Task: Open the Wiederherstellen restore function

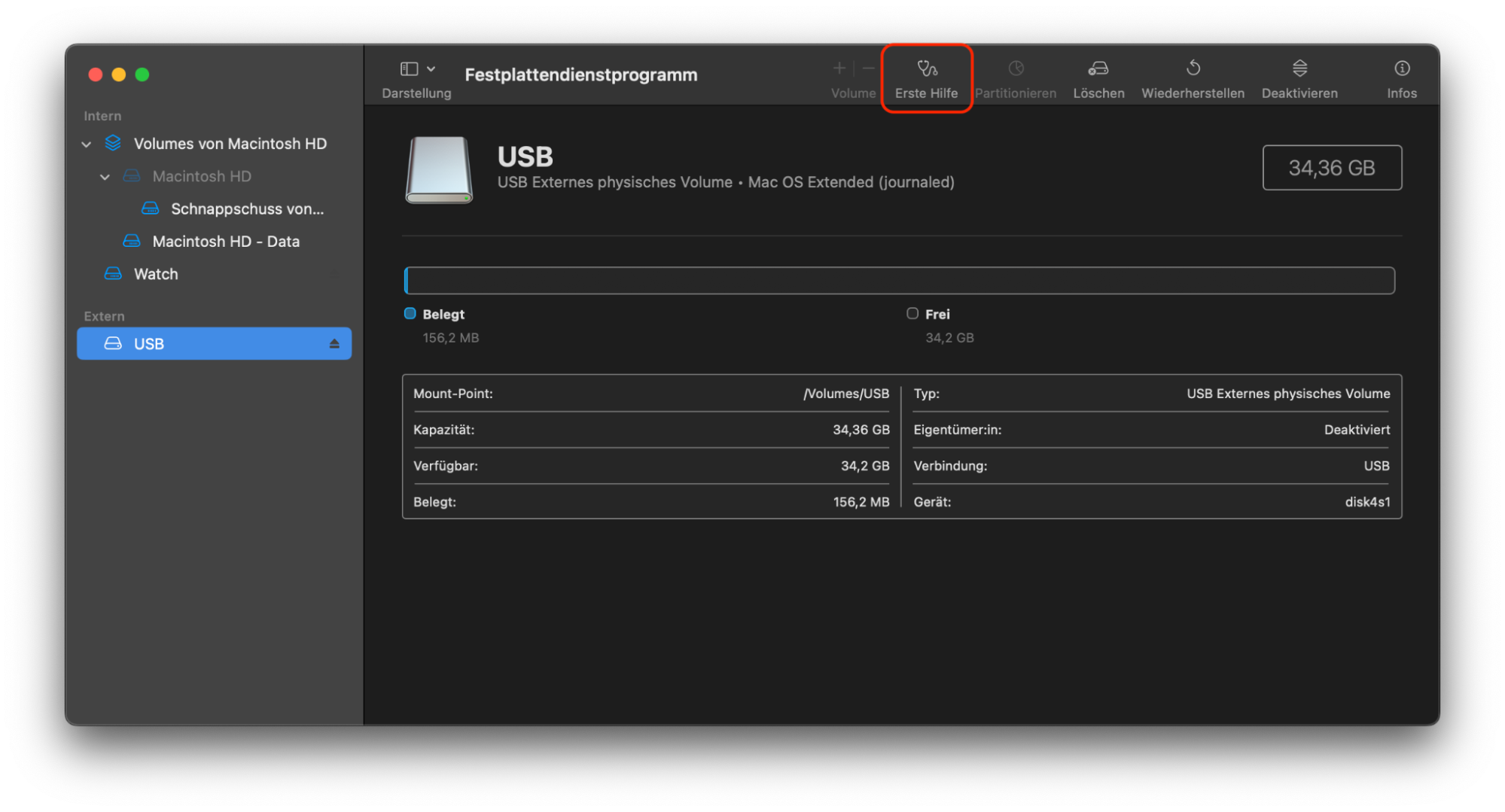Action: (x=1193, y=78)
